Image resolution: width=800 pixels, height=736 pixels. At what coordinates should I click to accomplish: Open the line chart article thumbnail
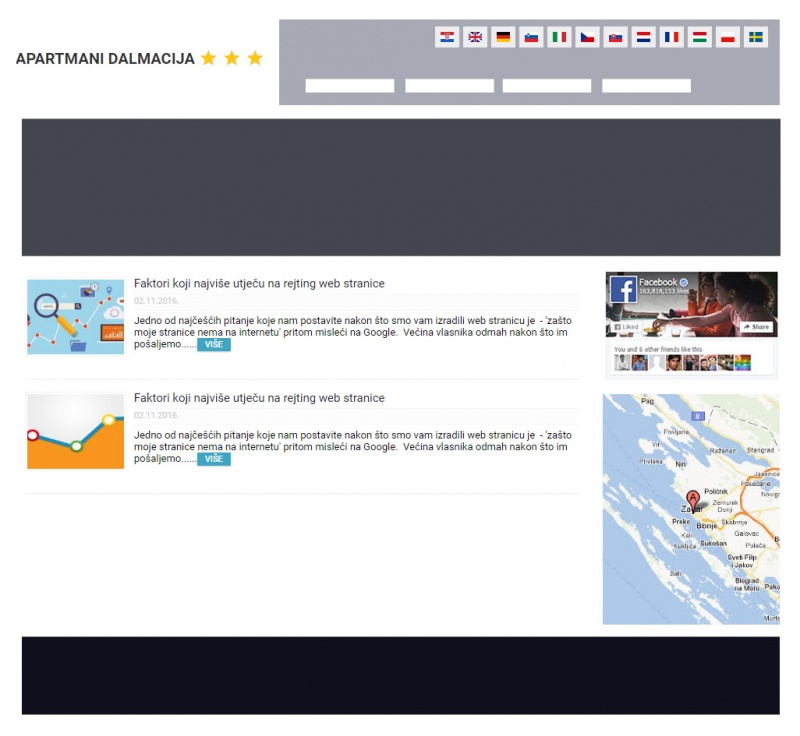(76, 431)
